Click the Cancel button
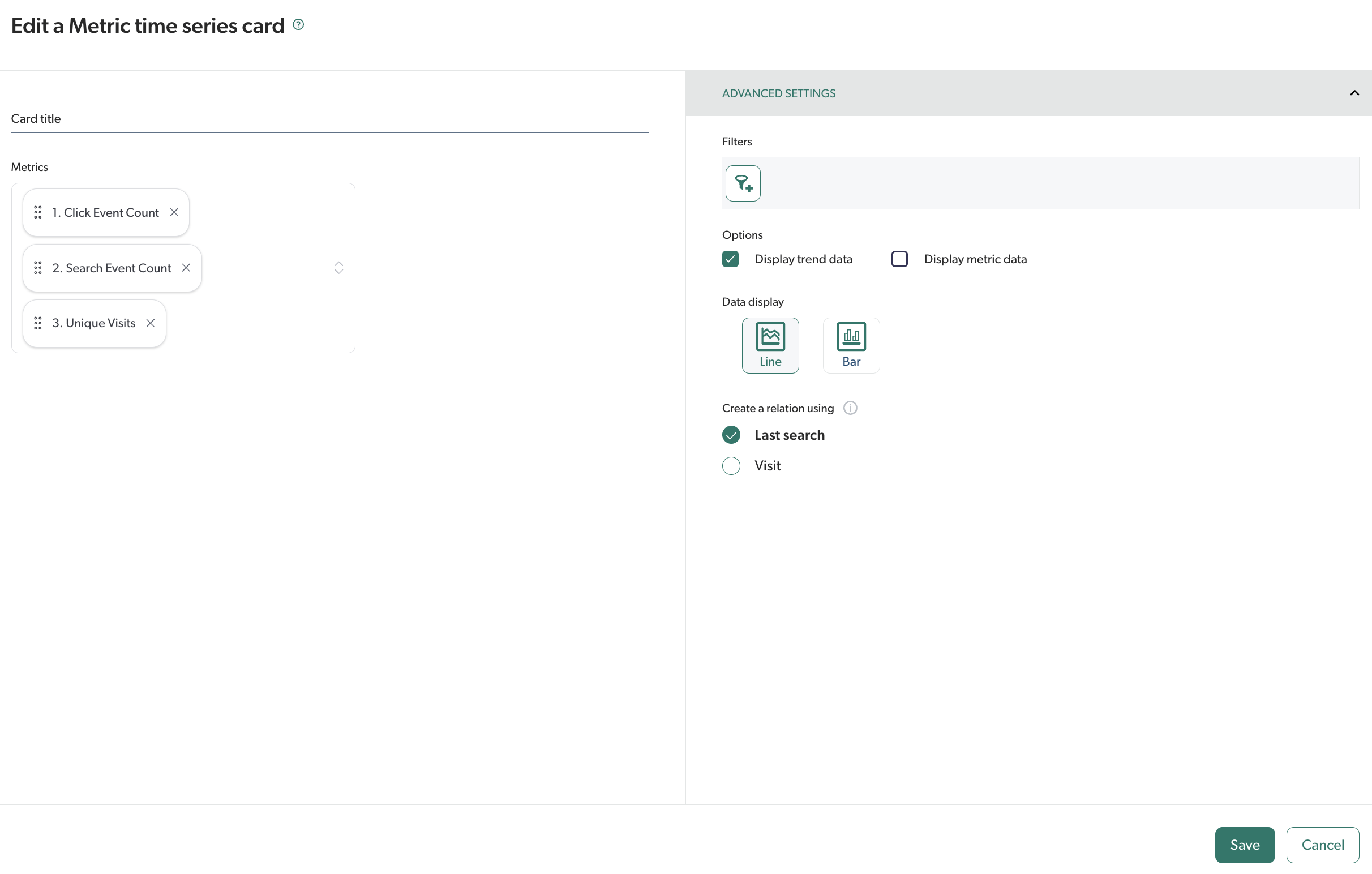The image size is (1372, 874). coord(1322,845)
